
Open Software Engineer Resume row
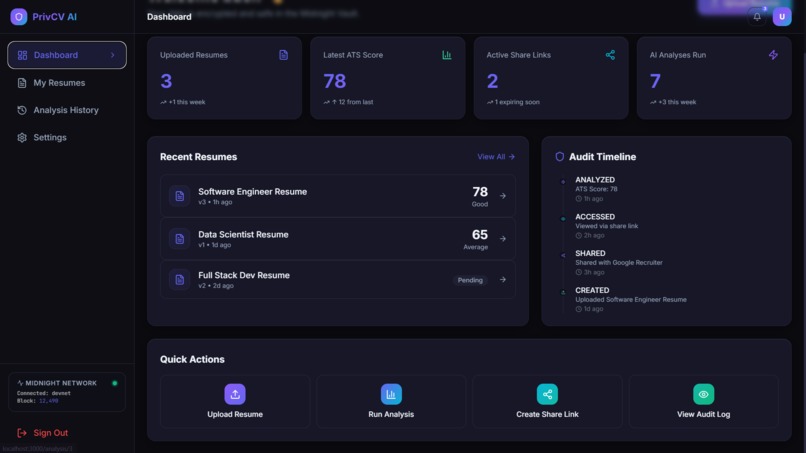tap(338, 196)
